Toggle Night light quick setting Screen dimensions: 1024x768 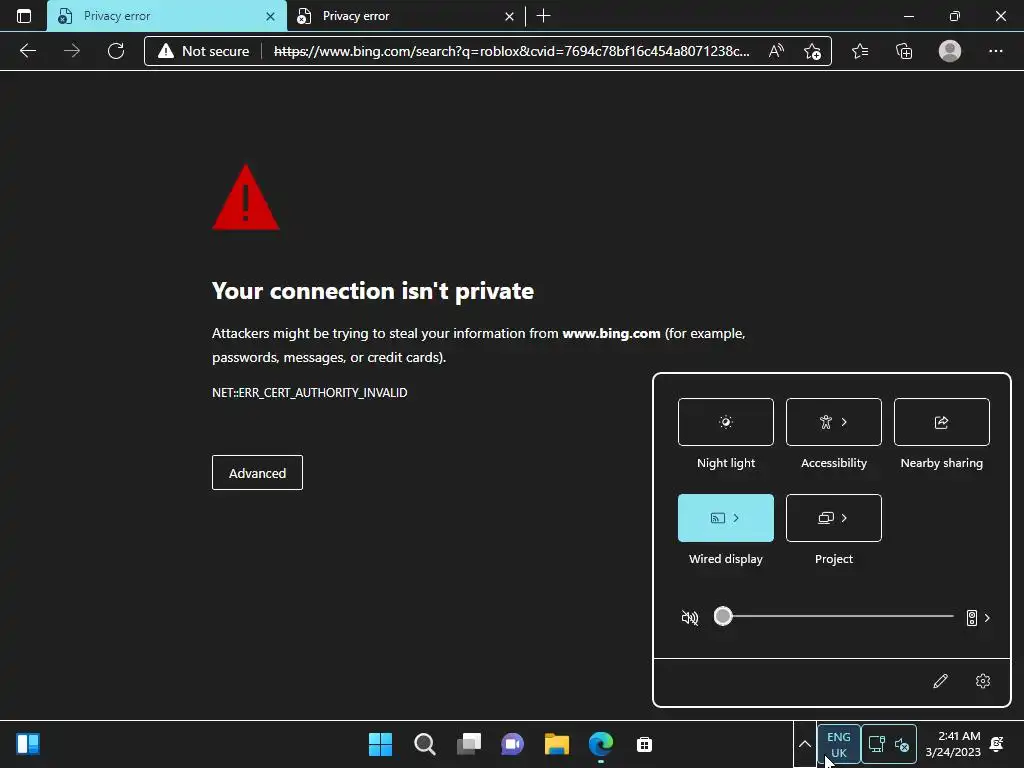tap(726, 422)
